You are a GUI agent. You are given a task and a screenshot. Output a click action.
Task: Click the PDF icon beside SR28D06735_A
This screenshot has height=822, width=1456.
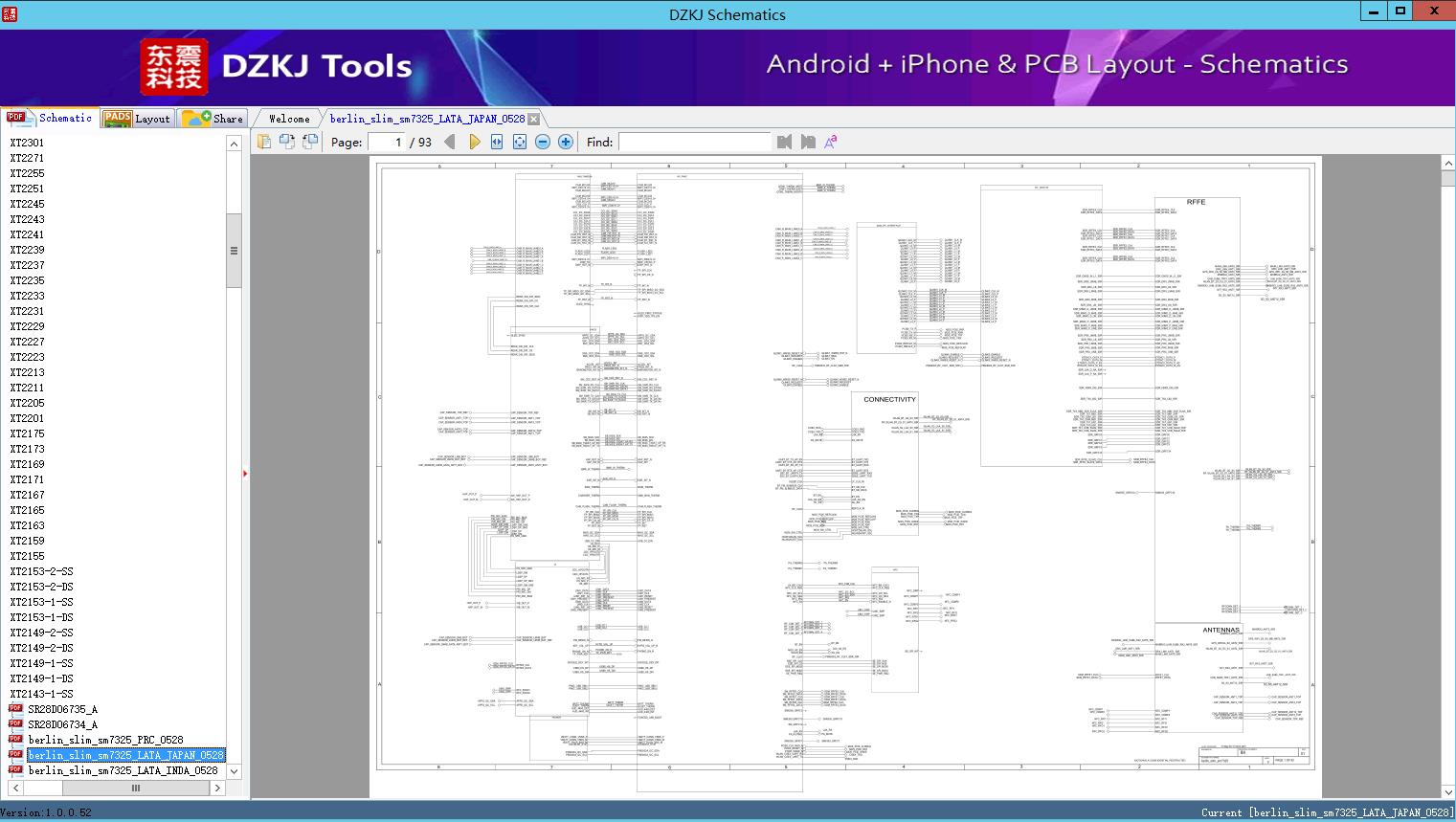15,709
